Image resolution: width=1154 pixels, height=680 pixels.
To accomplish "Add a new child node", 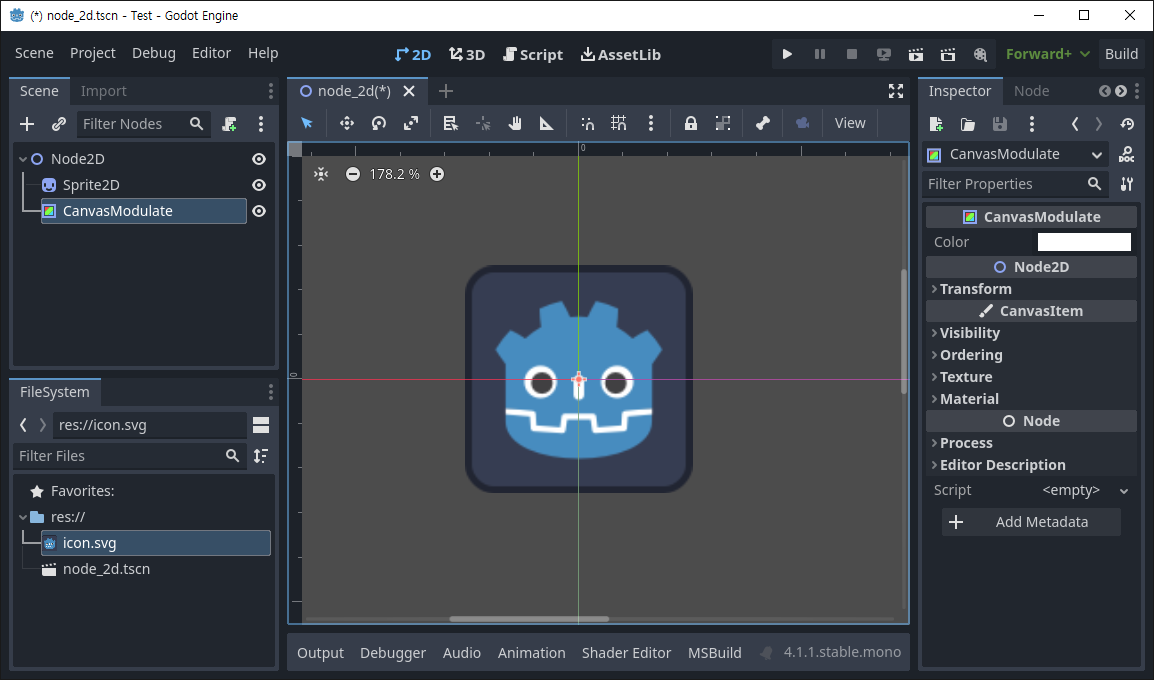I will [26, 124].
